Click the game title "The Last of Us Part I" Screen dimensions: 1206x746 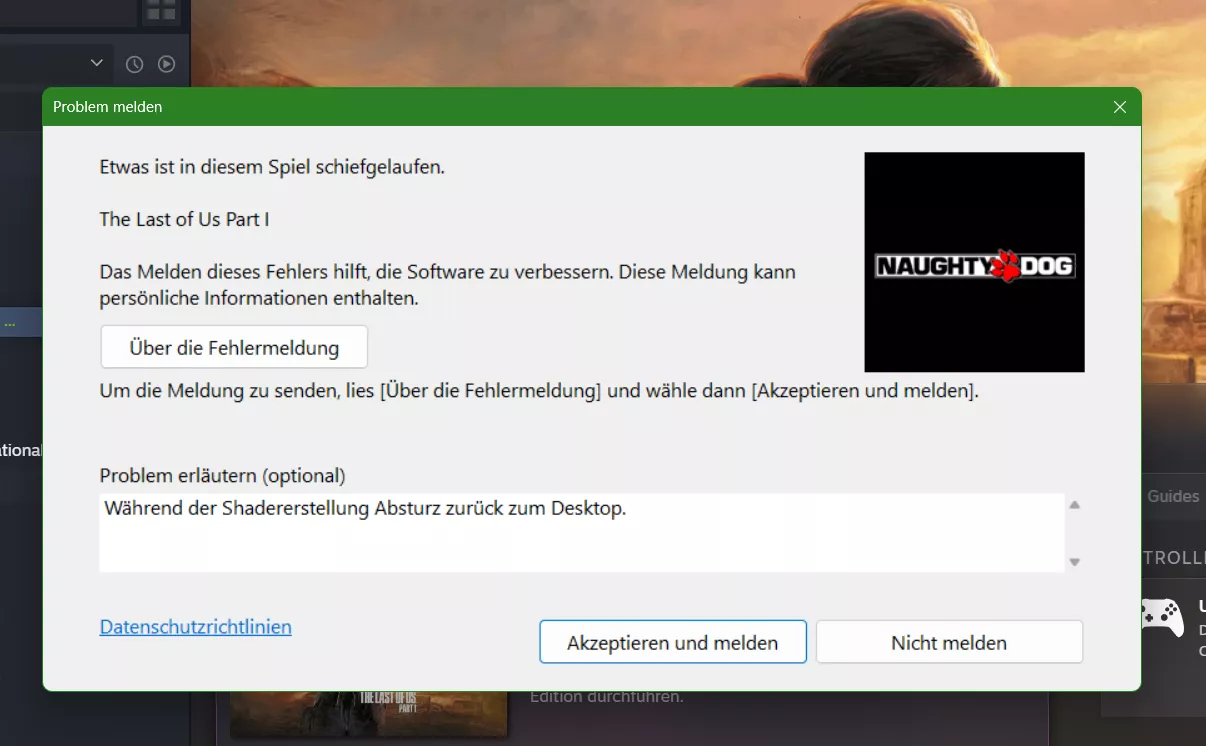coord(185,219)
